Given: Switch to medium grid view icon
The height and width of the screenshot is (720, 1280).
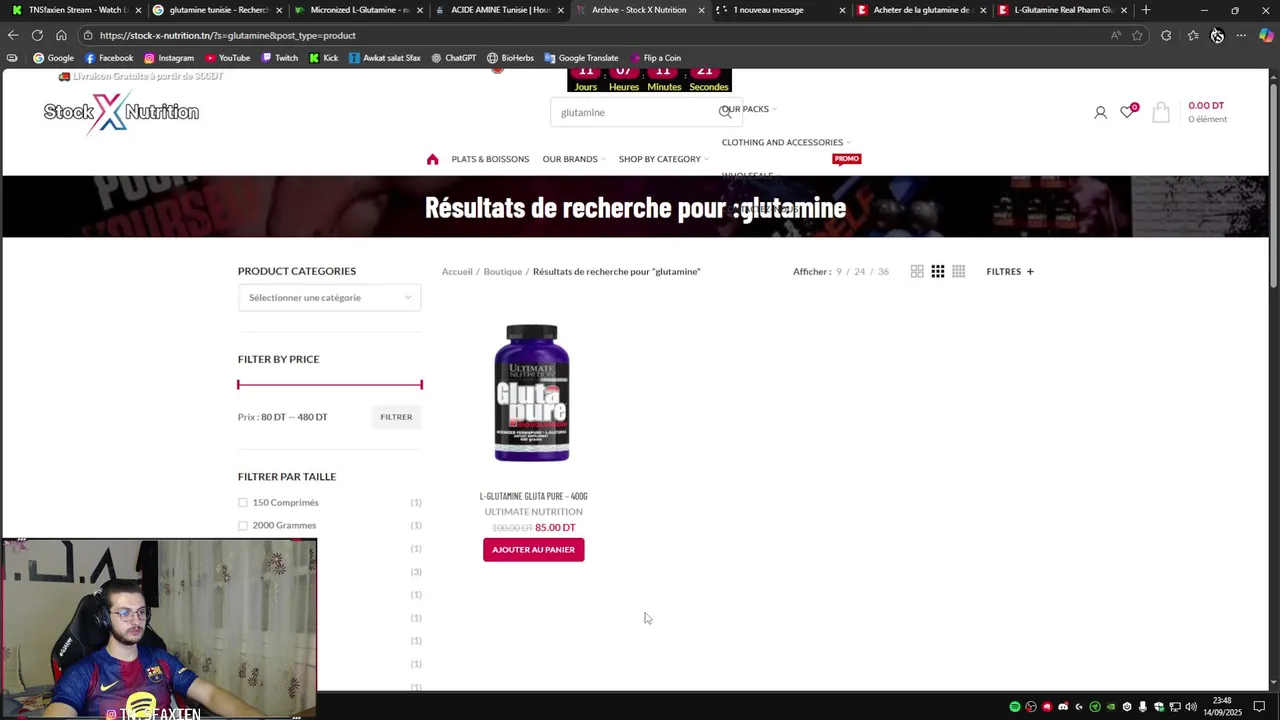Looking at the screenshot, I should pos(938,271).
